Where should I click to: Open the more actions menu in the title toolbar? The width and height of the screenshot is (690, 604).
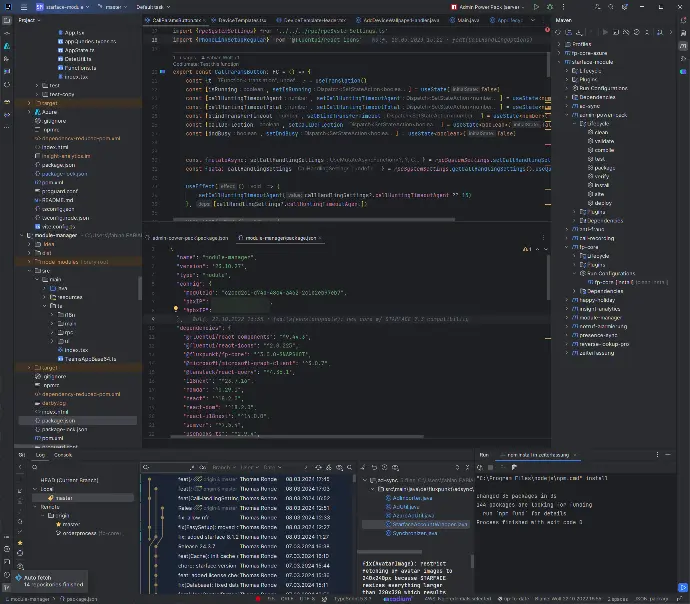pos(563,7)
